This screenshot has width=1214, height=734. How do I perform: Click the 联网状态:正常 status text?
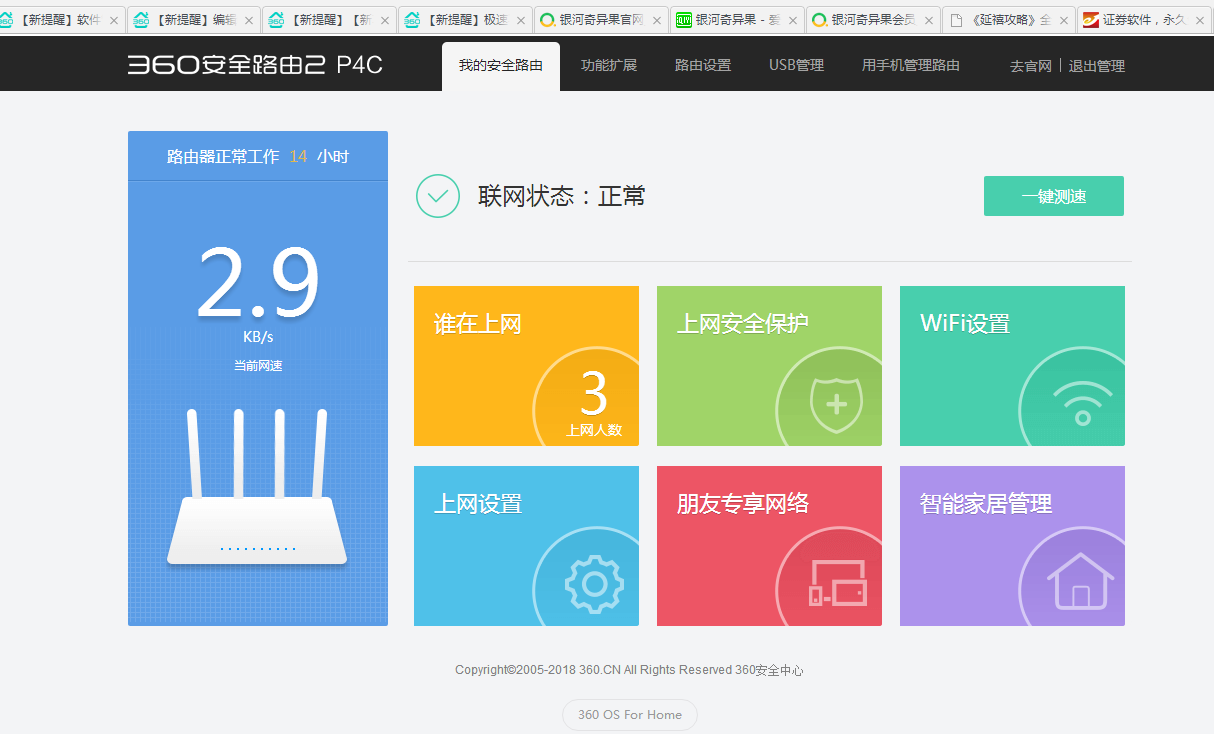coord(562,196)
